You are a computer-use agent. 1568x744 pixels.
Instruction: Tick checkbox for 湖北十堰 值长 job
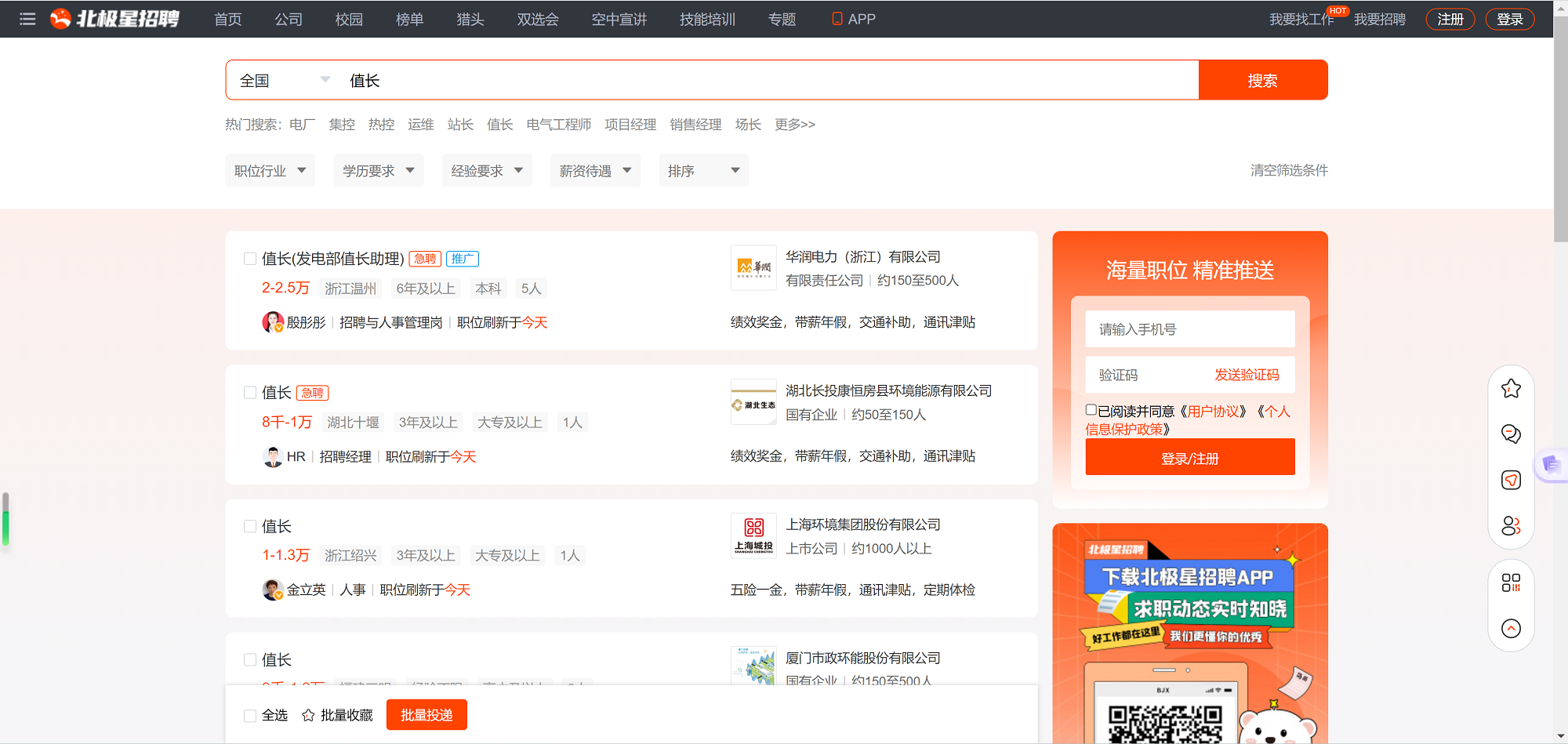tap(250, 392)
